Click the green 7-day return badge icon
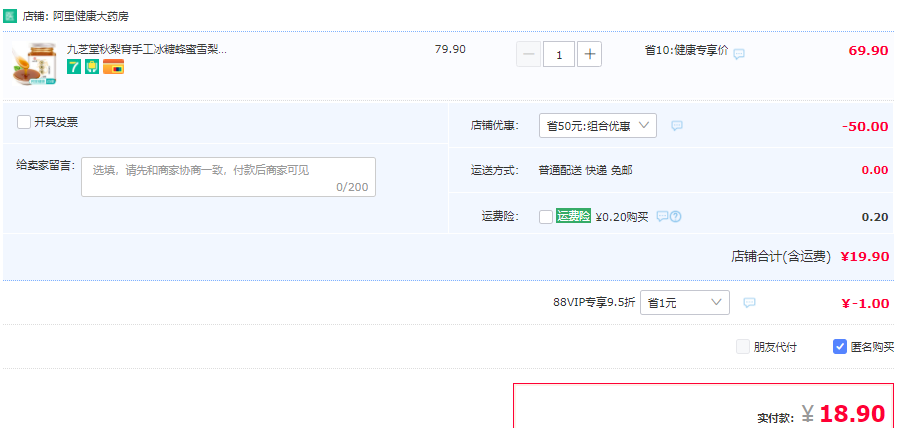The image size is (897, 428). (74, 67)
